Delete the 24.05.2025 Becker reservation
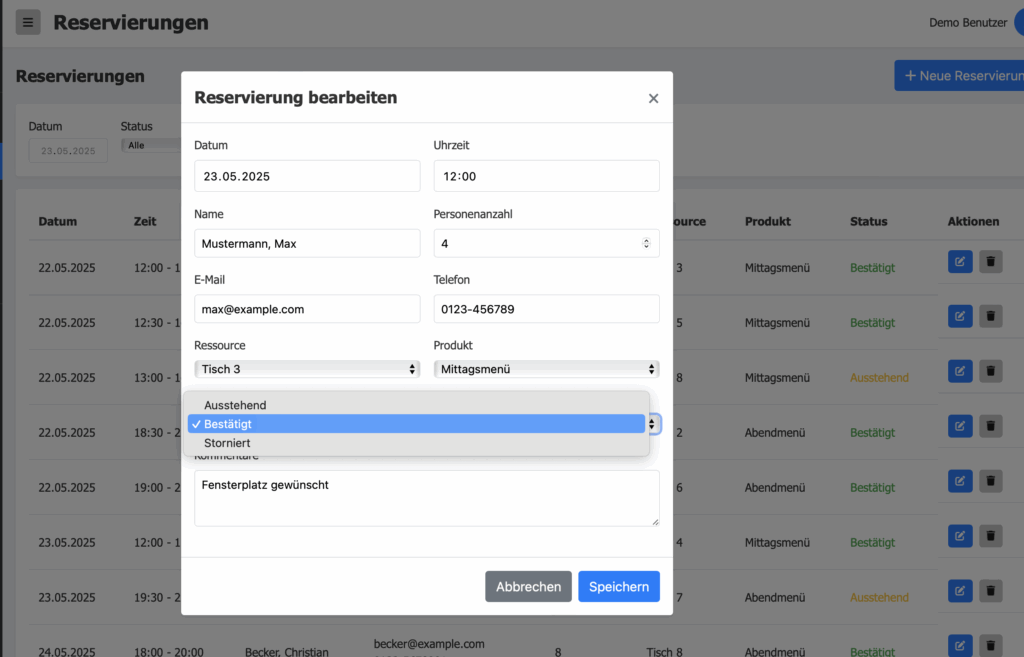This screenshot has height=657, width=1024. [990, 645]
